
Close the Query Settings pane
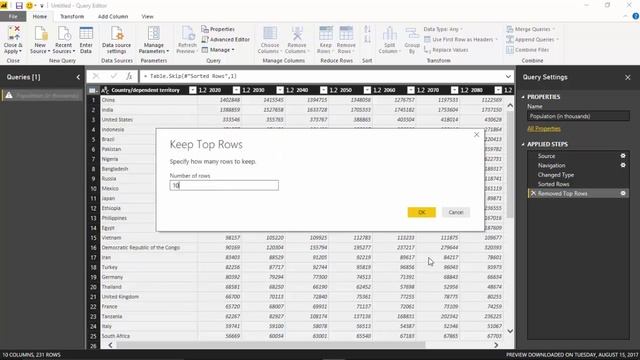[x=628, y=77]
